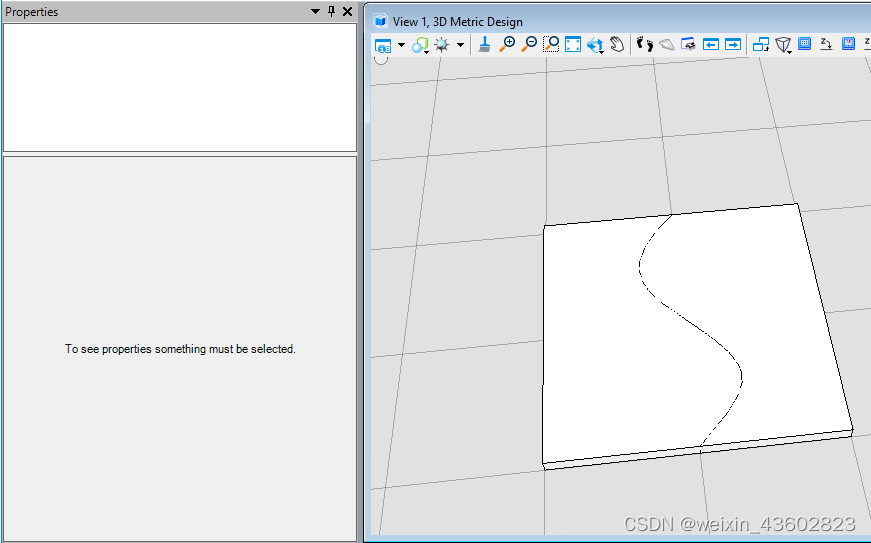The image size is (871, 543).
Task: Open the Display Styles icon
Action: point(421,45)
